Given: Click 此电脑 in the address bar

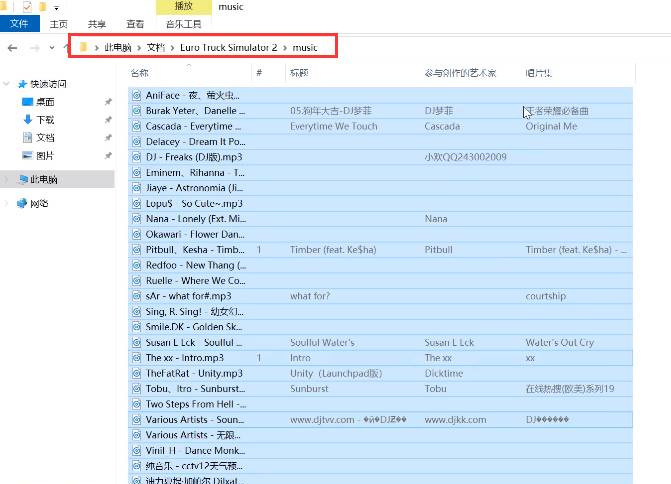Looking at the screenshot, I should tap(118, 47).
